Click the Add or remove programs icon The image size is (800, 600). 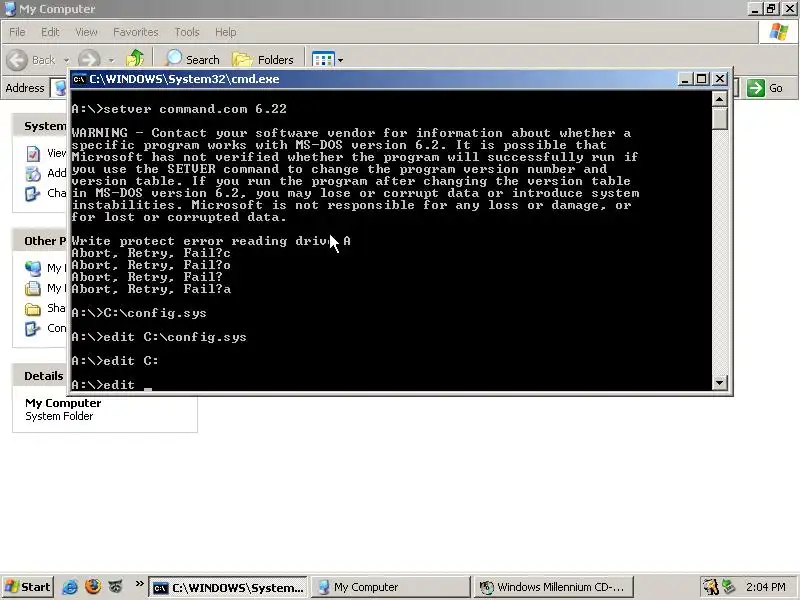click(x=33, y=173)
